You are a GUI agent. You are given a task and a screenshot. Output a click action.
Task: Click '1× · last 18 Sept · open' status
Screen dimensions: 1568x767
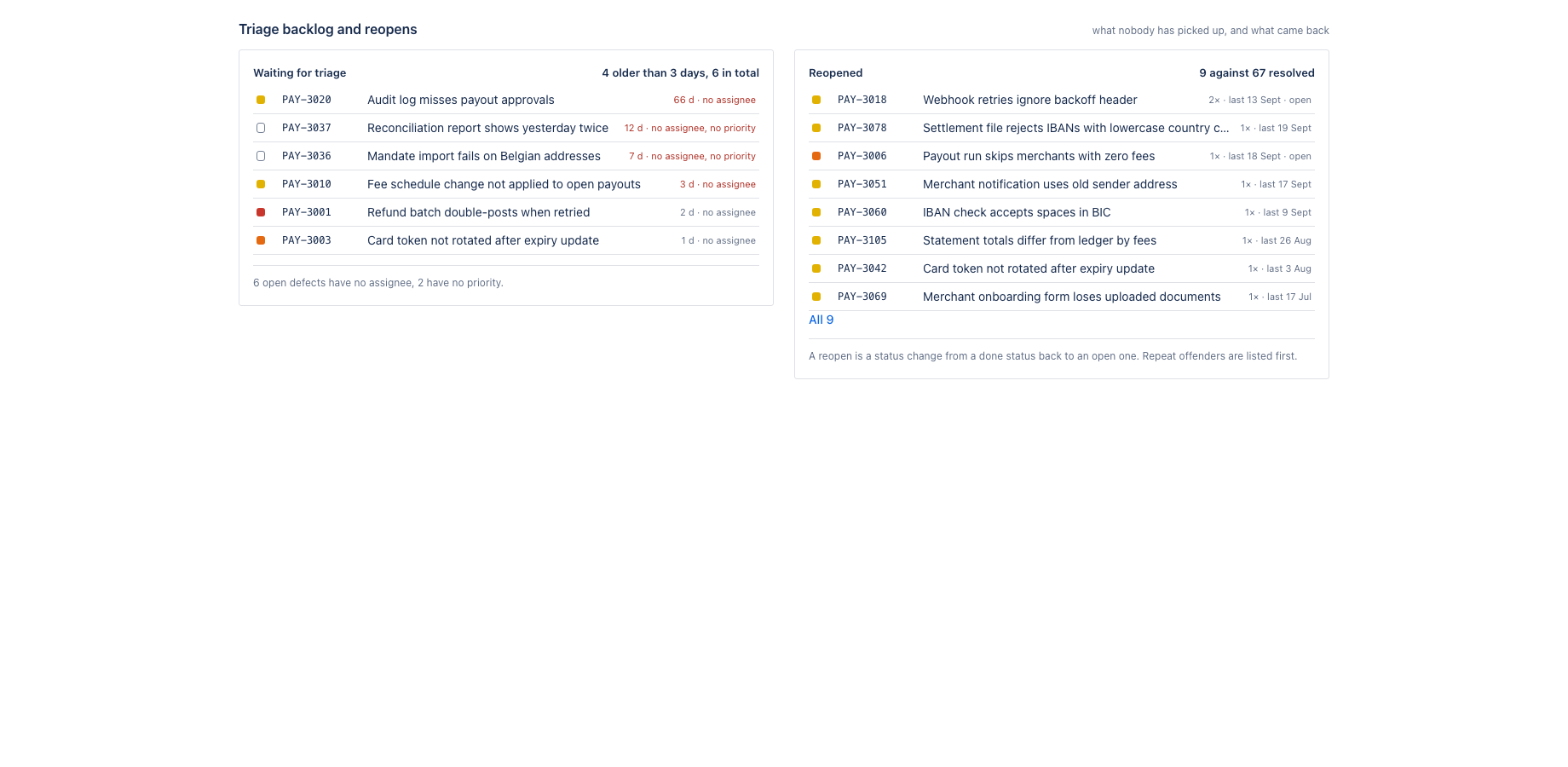[x=1260, y=156]
